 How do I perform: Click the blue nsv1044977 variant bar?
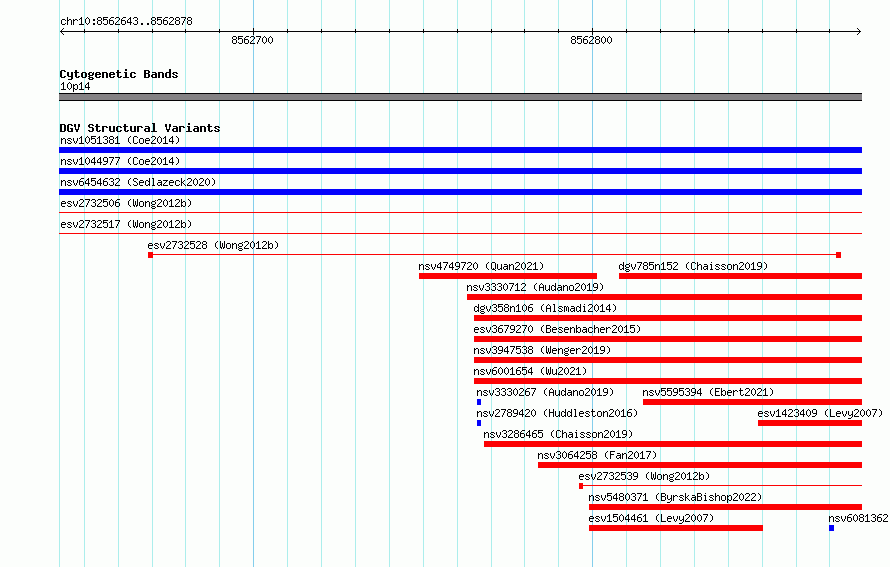coord(460,171)
